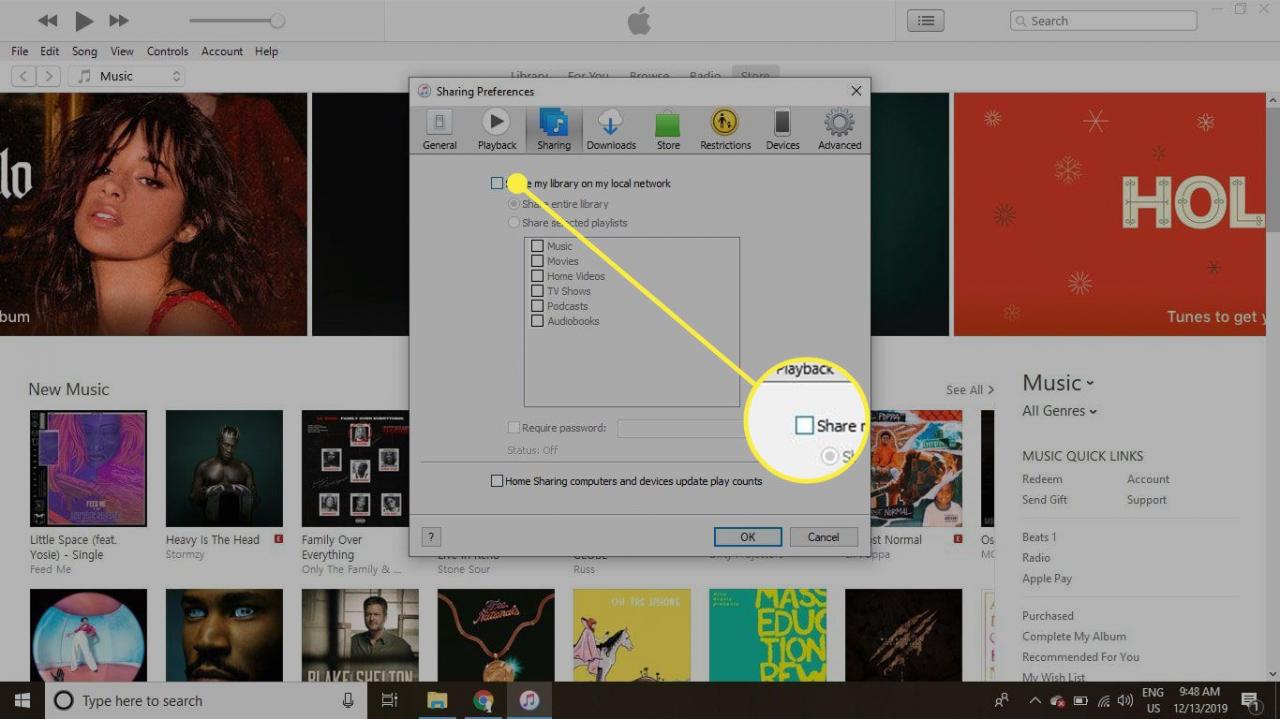The height and width of the screenshot is (719, 1280).
Task: Open Downloads preferences icon
Action: [610, 129]
